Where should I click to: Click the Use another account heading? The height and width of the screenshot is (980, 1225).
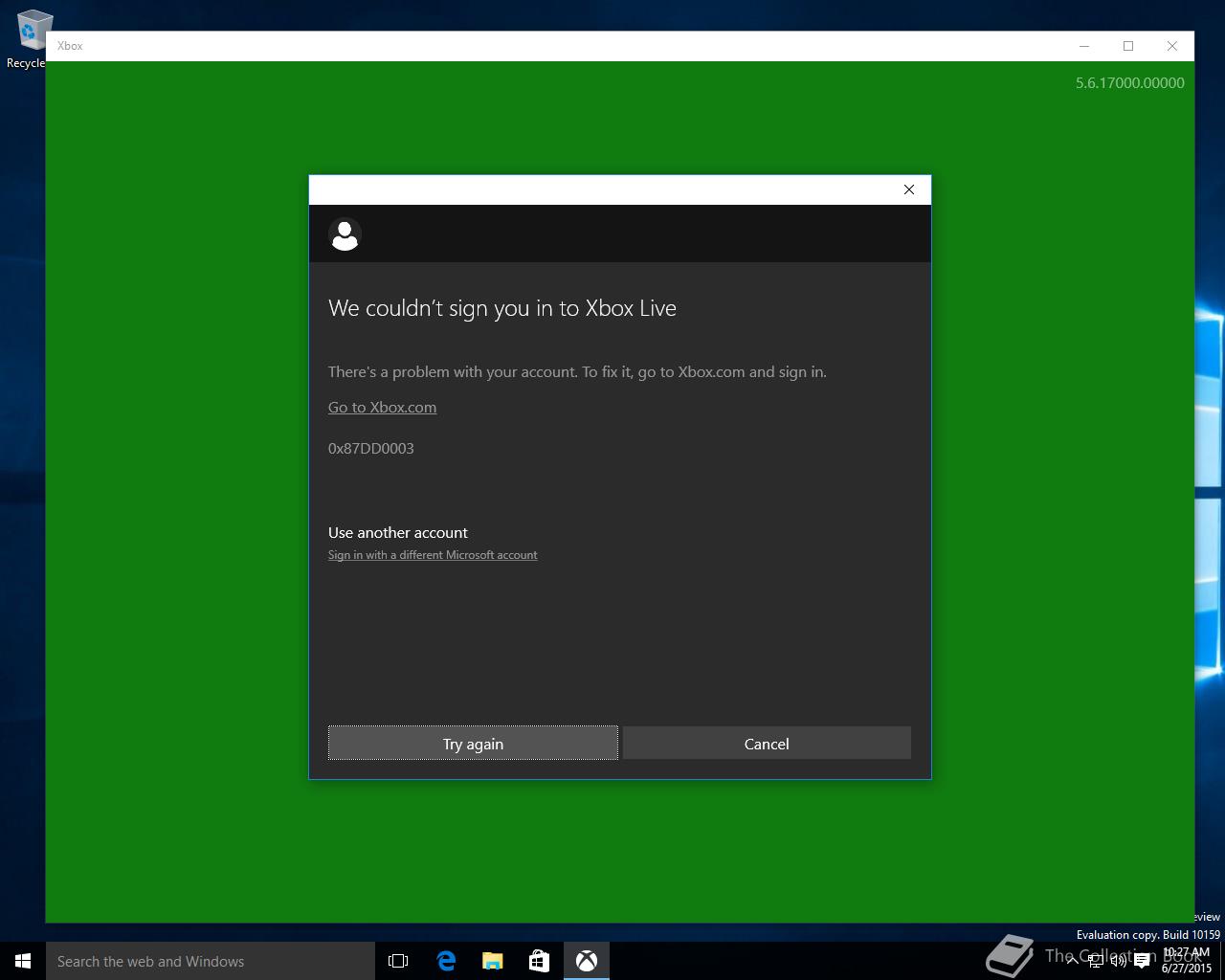(x=398, y=532)
